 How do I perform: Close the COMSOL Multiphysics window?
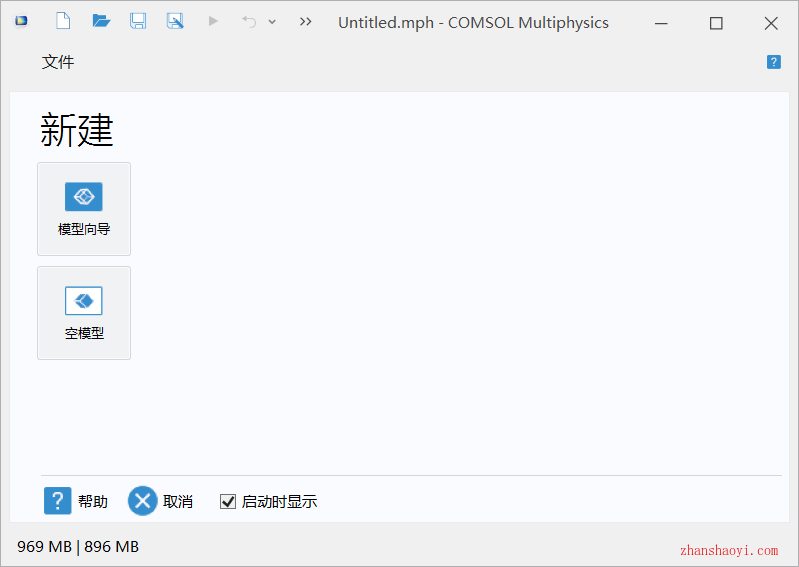[x=771, y=23]
